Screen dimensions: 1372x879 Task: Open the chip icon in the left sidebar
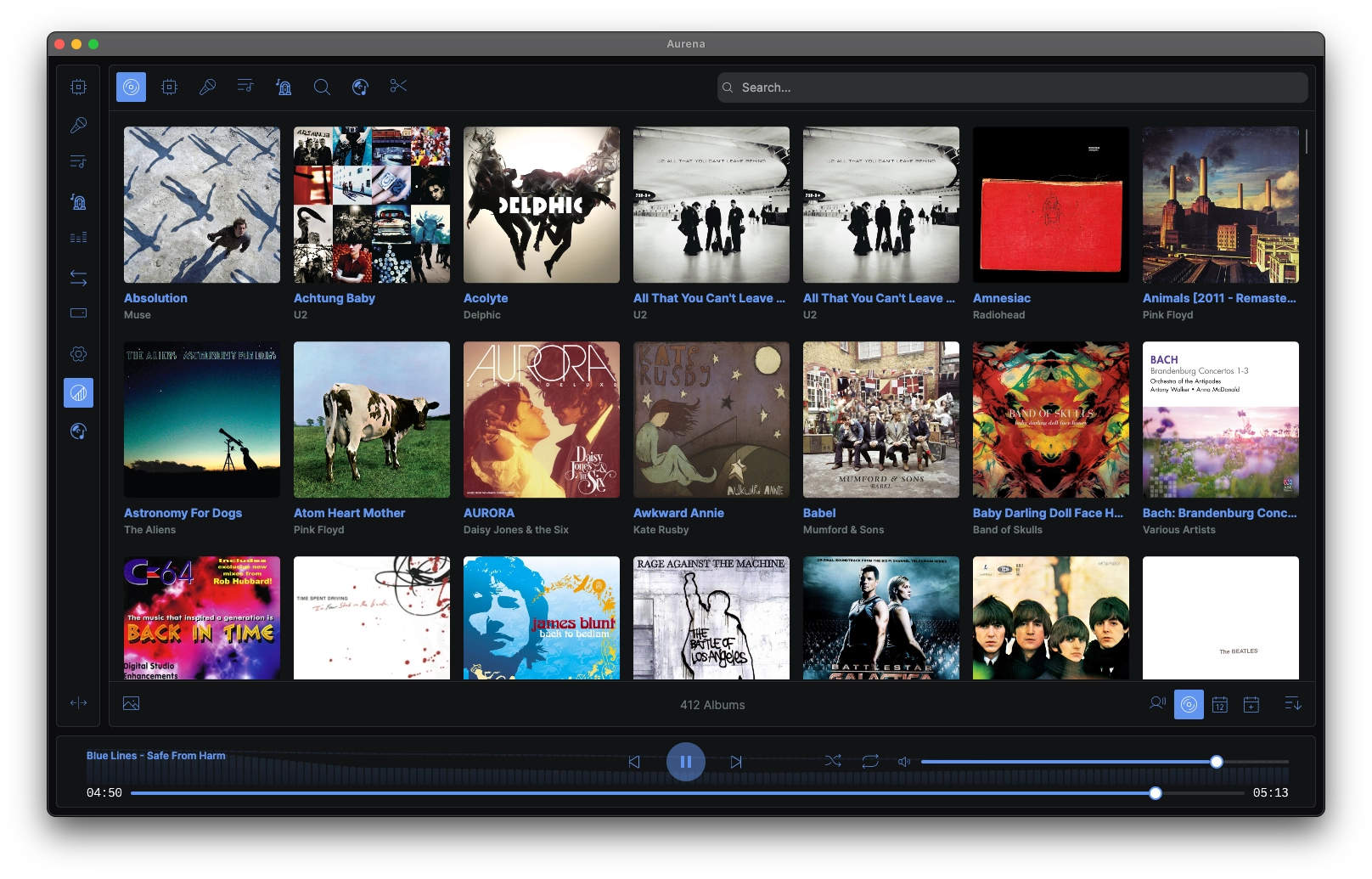point(78,87)
